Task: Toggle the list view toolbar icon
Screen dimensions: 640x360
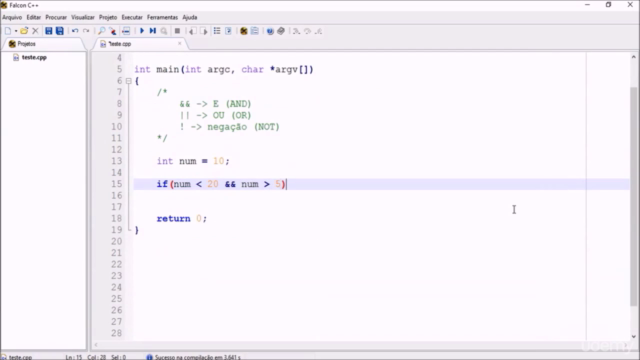Action: 217,31
